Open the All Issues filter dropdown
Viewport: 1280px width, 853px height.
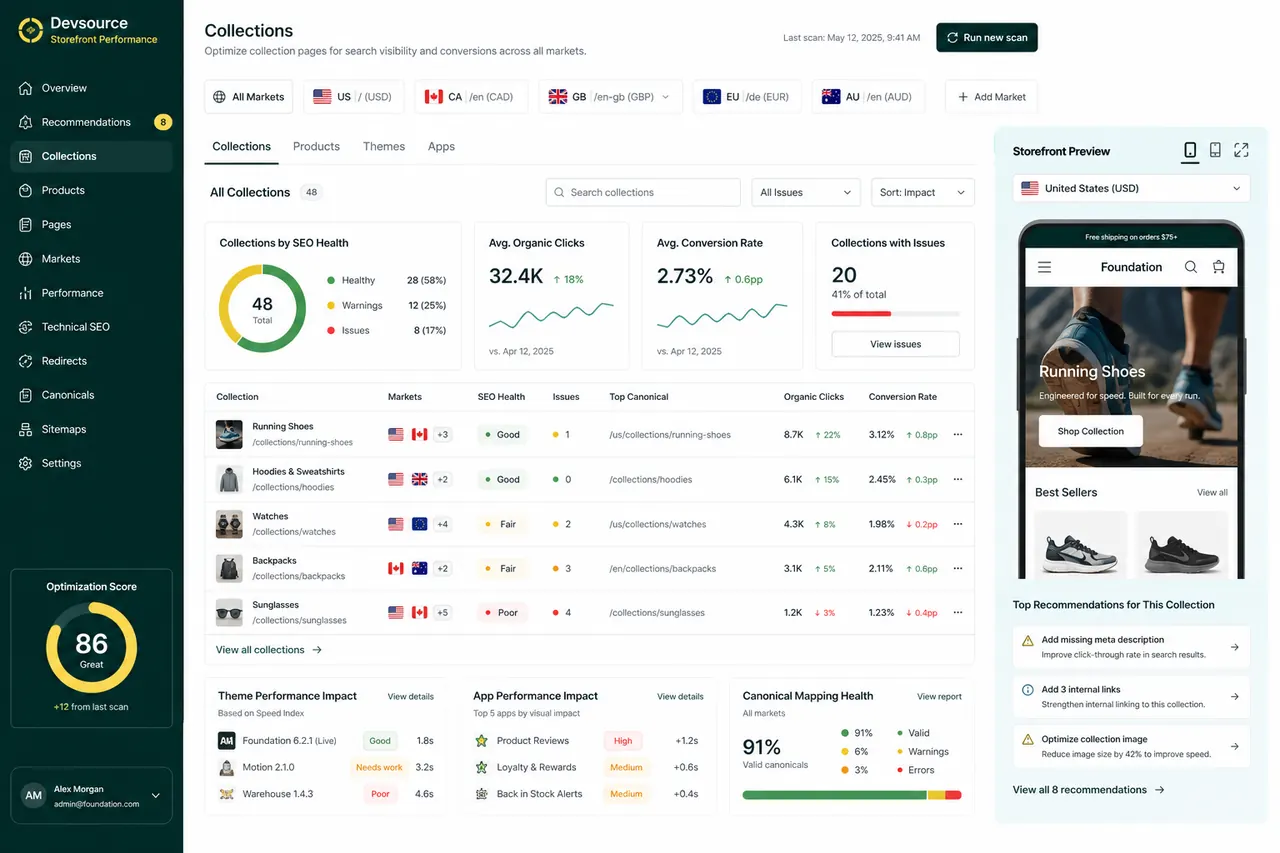806,192
